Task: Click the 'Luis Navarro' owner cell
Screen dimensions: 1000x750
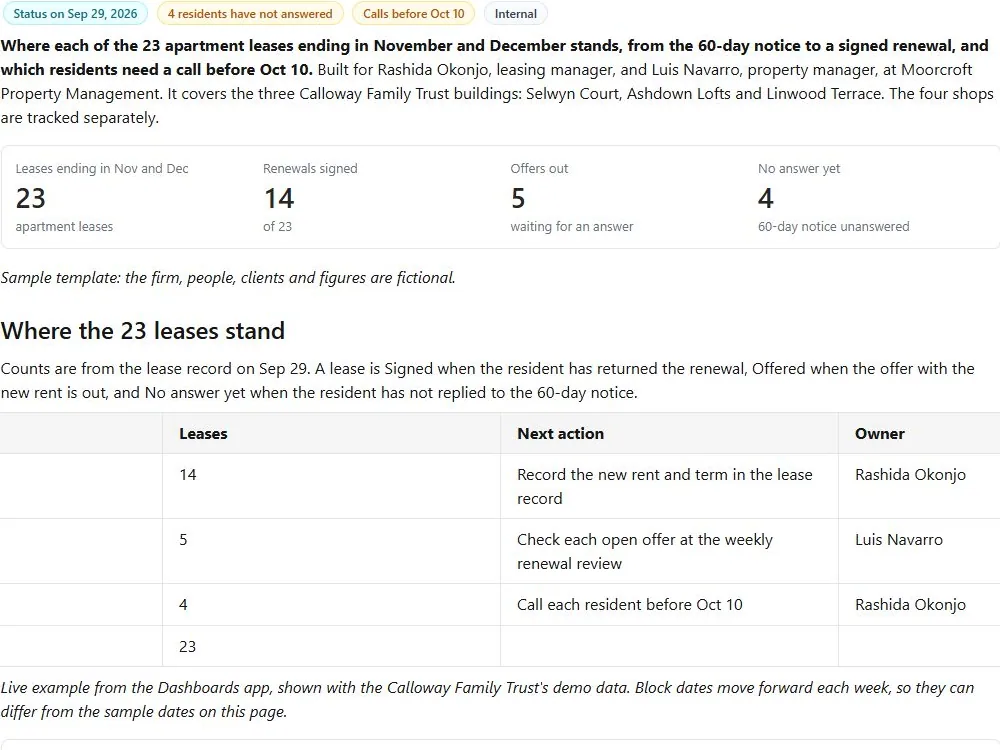Action: click(919, 552)
